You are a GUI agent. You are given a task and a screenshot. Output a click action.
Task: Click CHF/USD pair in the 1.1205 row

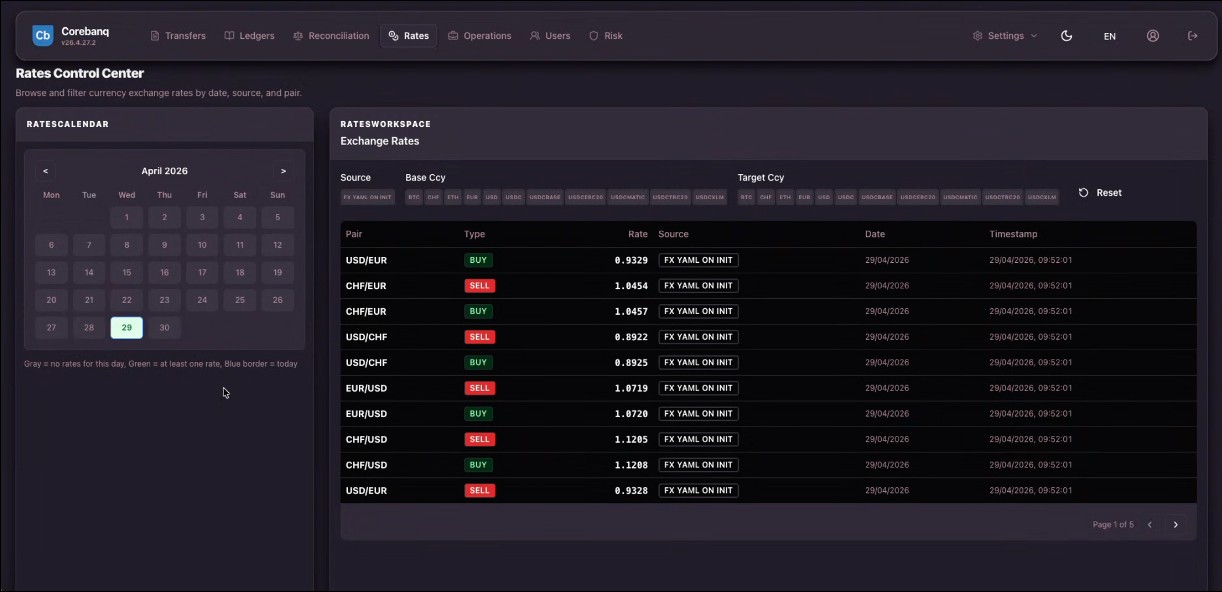(366, 439)
